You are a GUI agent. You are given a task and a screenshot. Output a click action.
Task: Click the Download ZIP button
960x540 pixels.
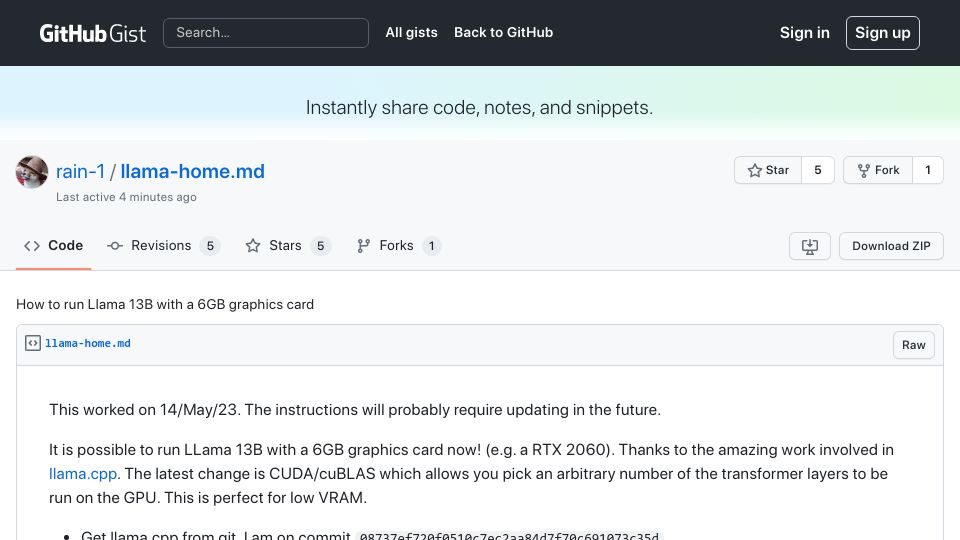pos(891,246)
